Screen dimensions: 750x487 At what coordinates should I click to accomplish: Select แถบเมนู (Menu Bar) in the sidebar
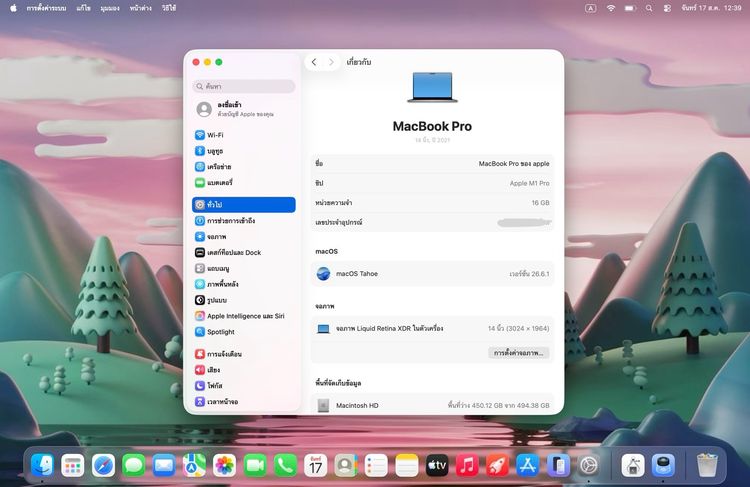pyautogui.click(x=243, y=268)
